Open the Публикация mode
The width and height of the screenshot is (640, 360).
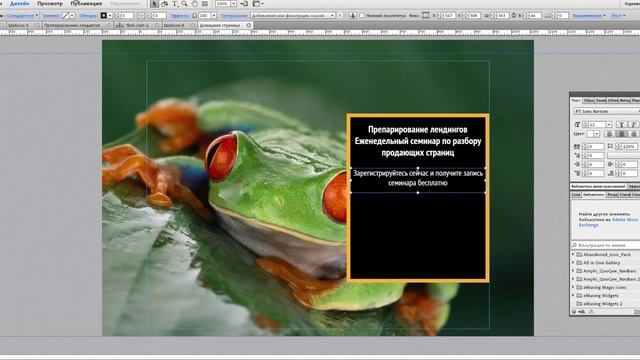86,3
